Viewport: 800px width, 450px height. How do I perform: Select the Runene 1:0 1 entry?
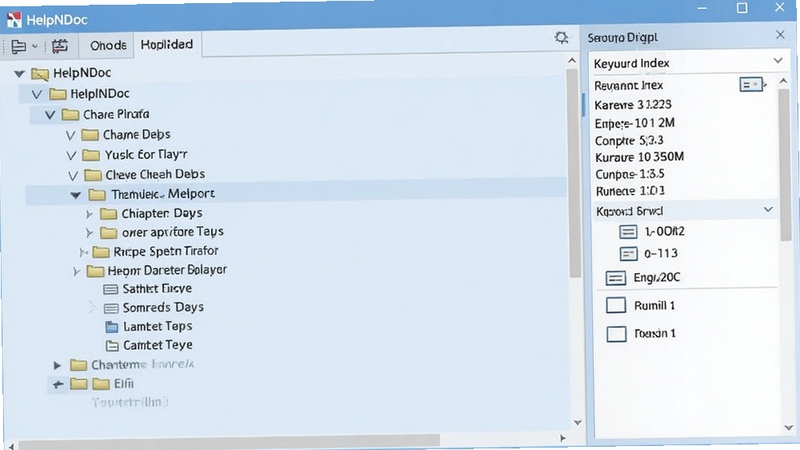pos(630,191)
